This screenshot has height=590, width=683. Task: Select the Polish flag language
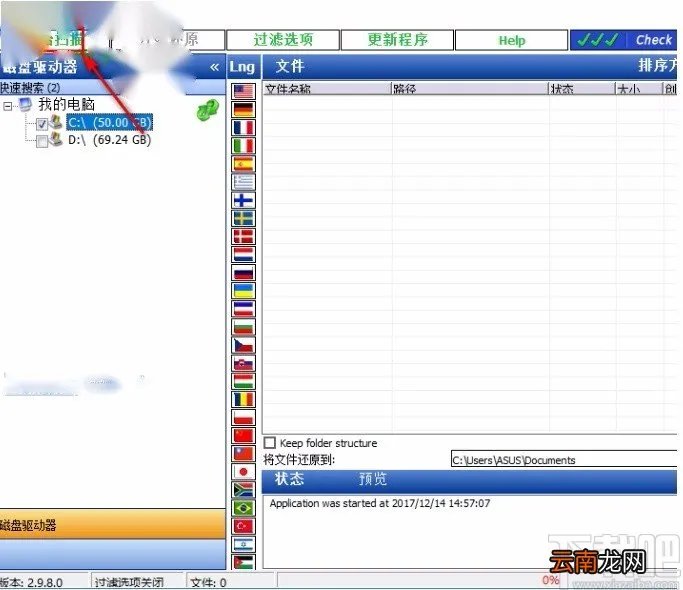(243, 417)
